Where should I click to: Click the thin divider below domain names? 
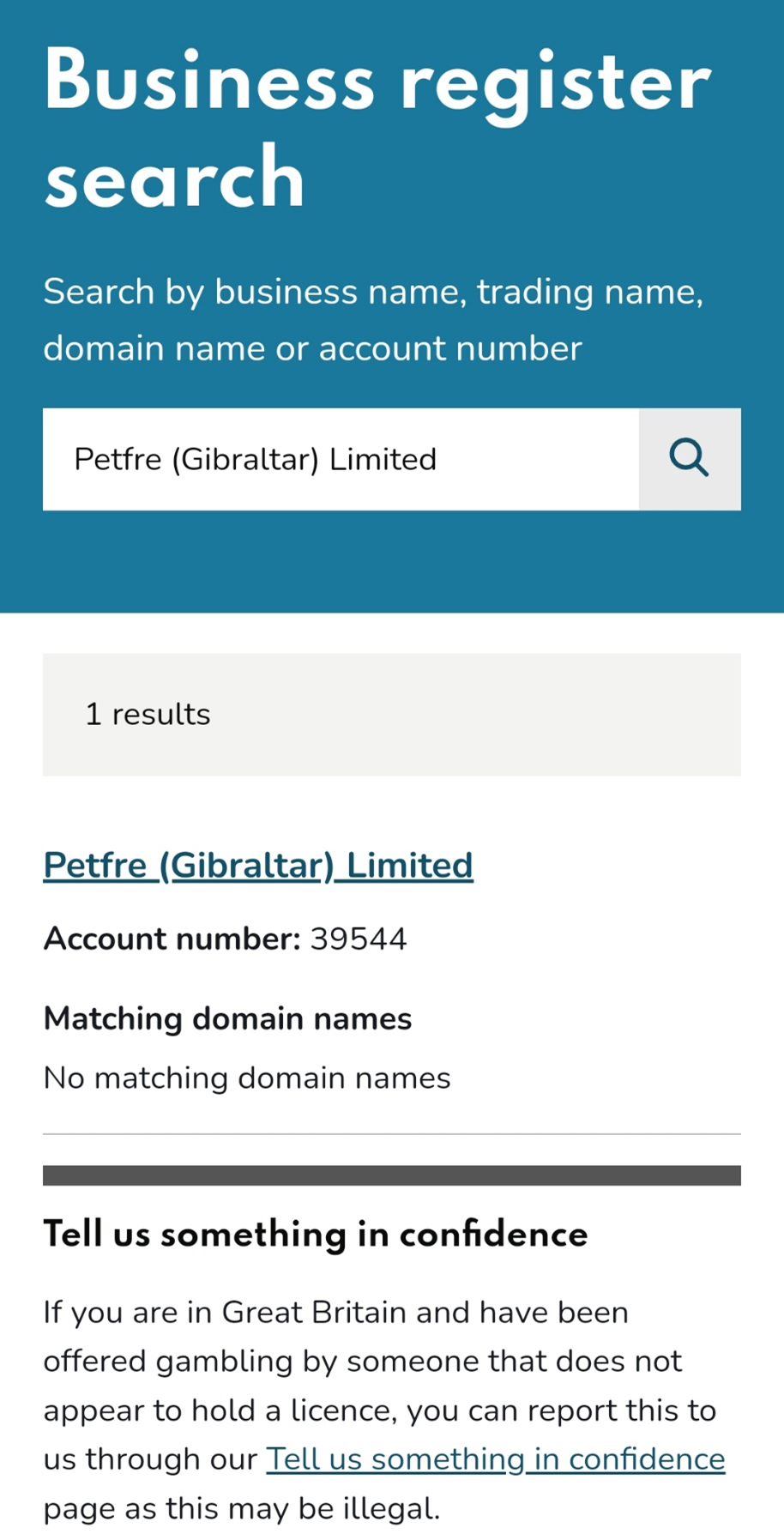point(391,1134)
